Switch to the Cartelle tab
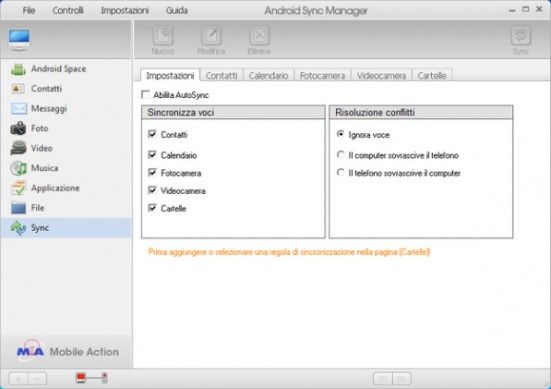Image resolution: width=551 pixels, height=389 pixels. point(432,76)
